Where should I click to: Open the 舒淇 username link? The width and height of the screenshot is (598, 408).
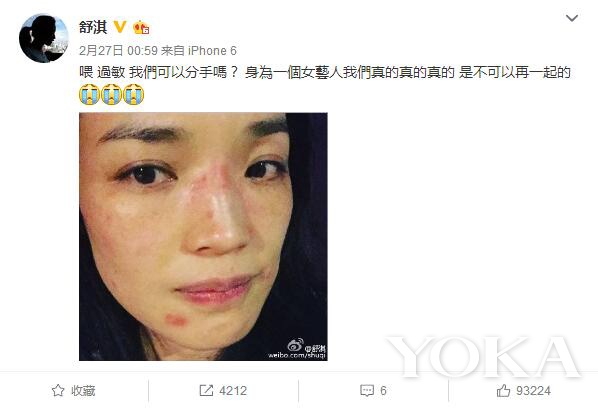pyautogui.click(x=93, y=27)
